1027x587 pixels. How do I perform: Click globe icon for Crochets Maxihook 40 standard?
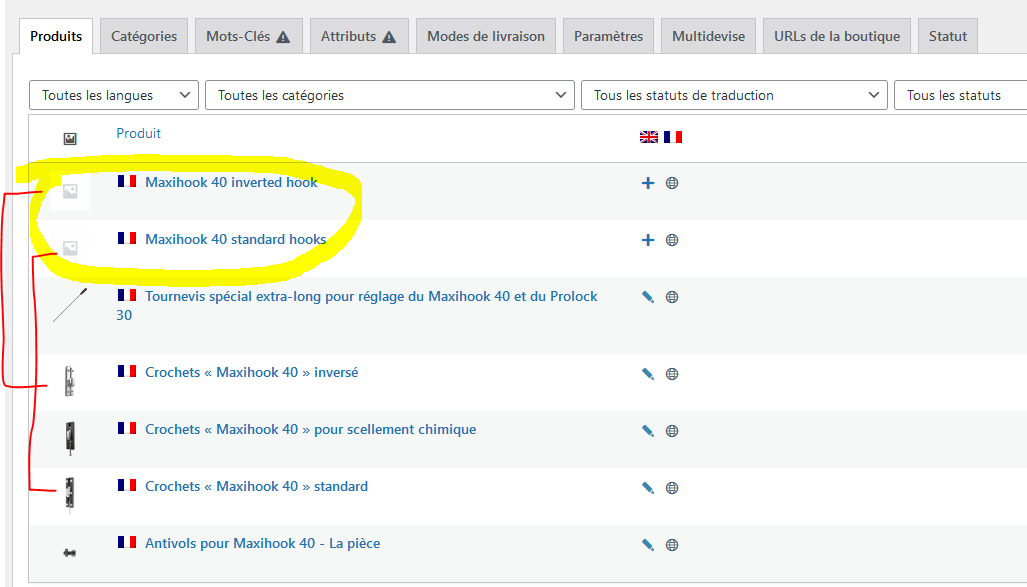click(x=672, y=487)
